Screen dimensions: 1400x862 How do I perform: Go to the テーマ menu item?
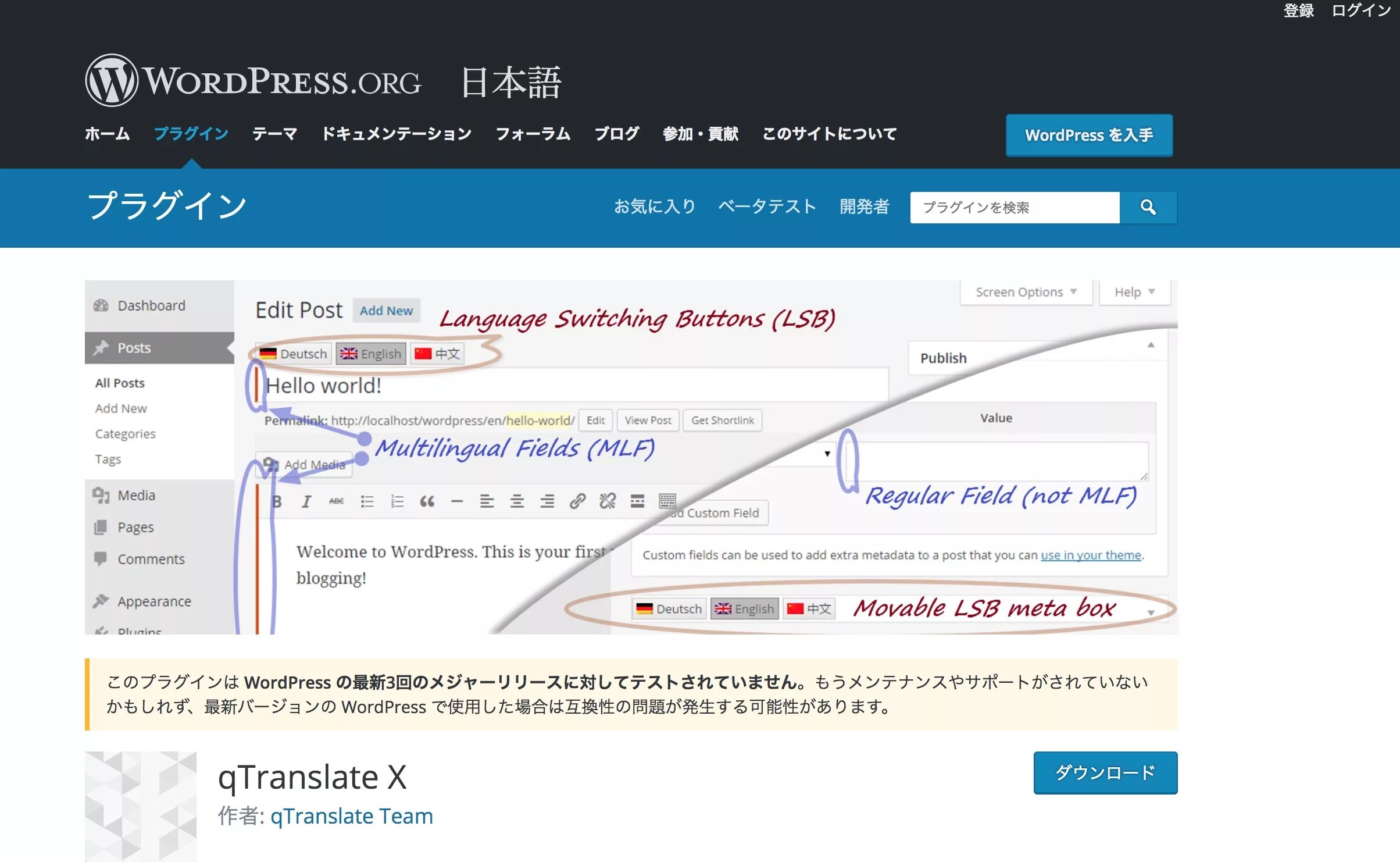point(274,134)
